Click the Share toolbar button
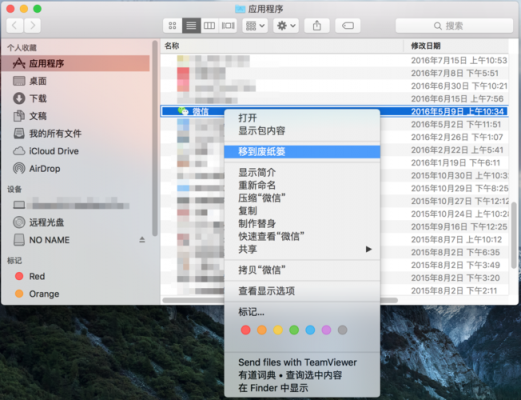The image size is (521, 400). coord(317,26)
